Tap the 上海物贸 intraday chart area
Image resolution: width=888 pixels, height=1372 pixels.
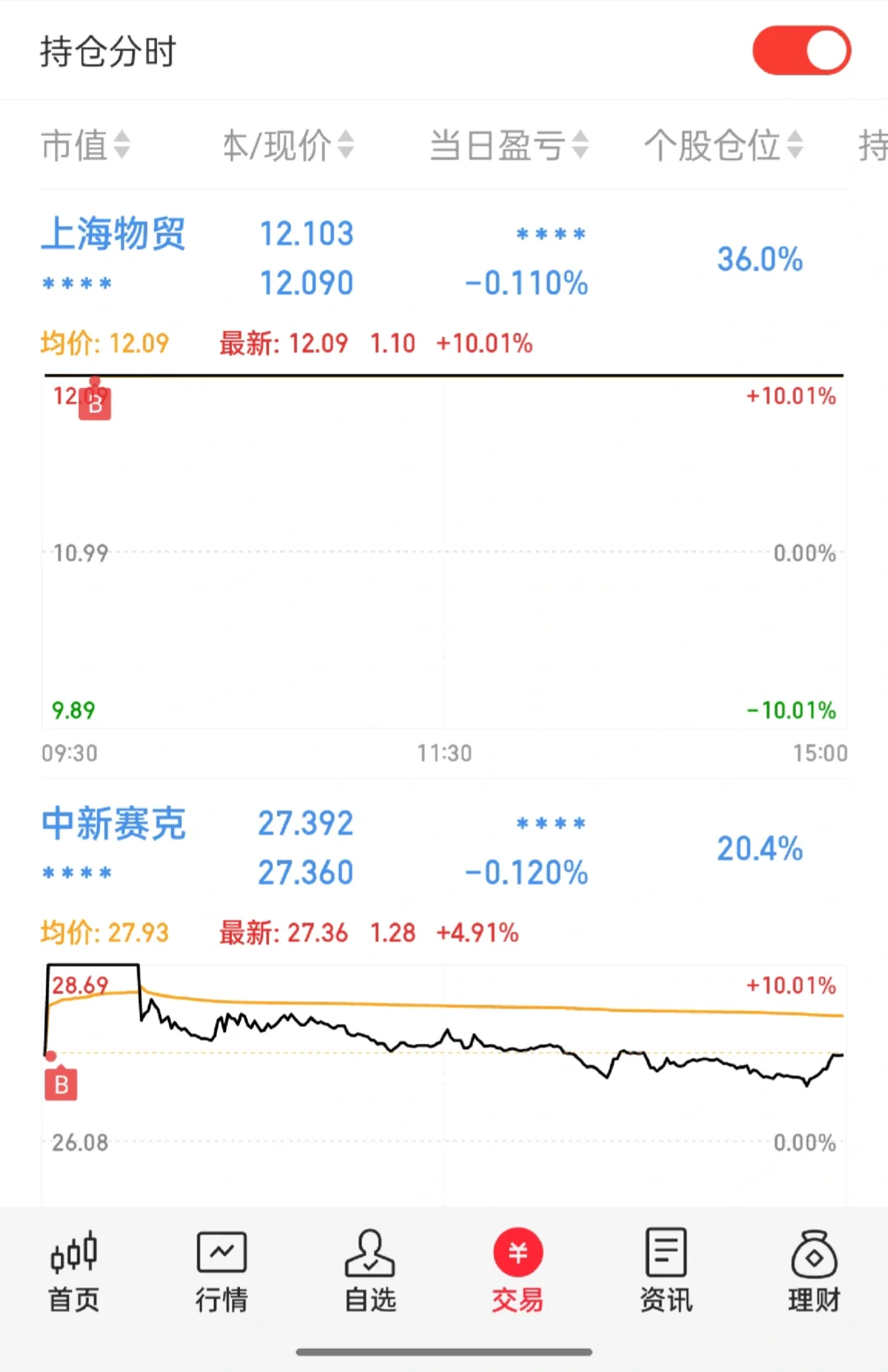click(x=444, y=551)
